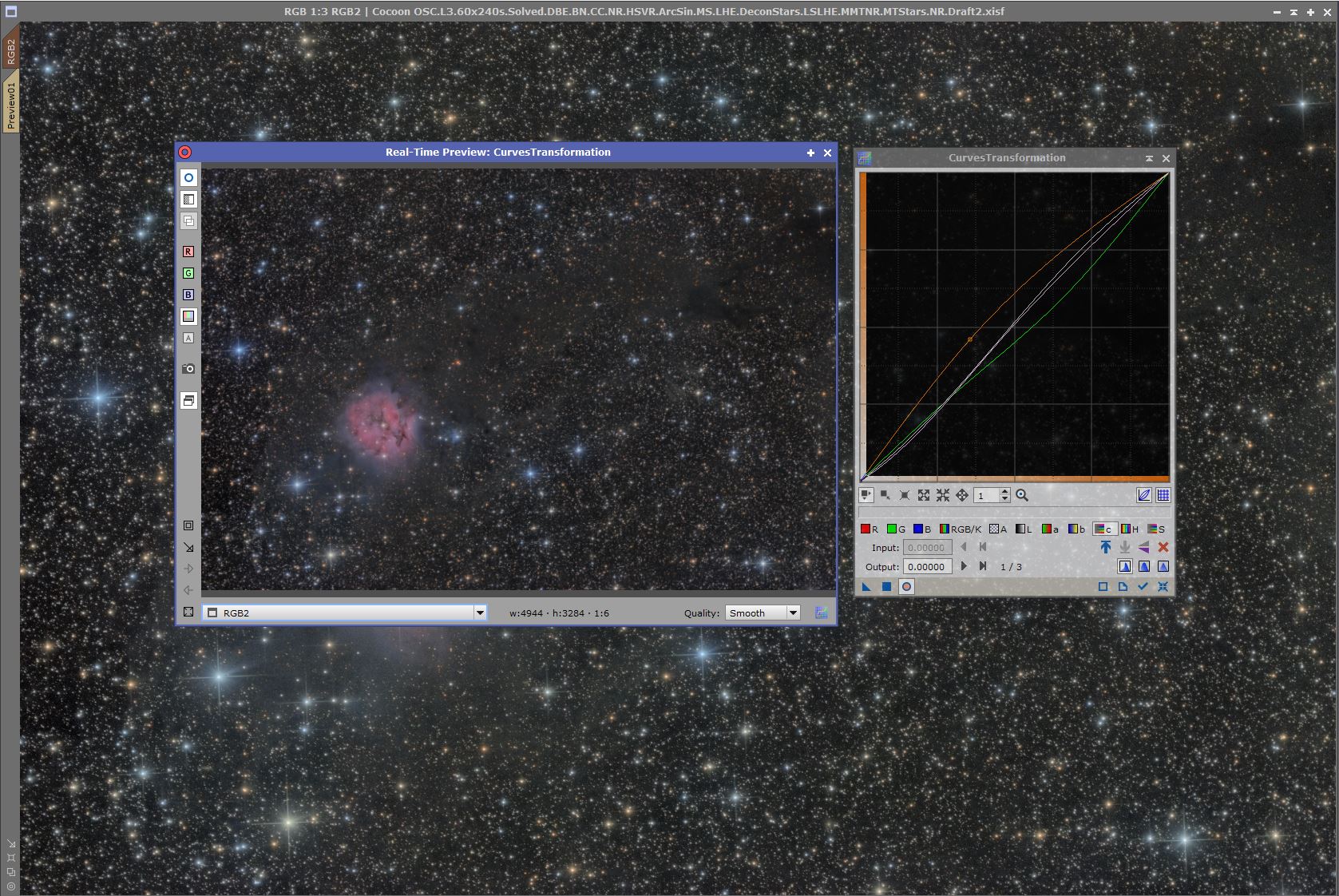Toggle red channel display in preview
This screenshot has height=896, width=1339.
point(188,252)
